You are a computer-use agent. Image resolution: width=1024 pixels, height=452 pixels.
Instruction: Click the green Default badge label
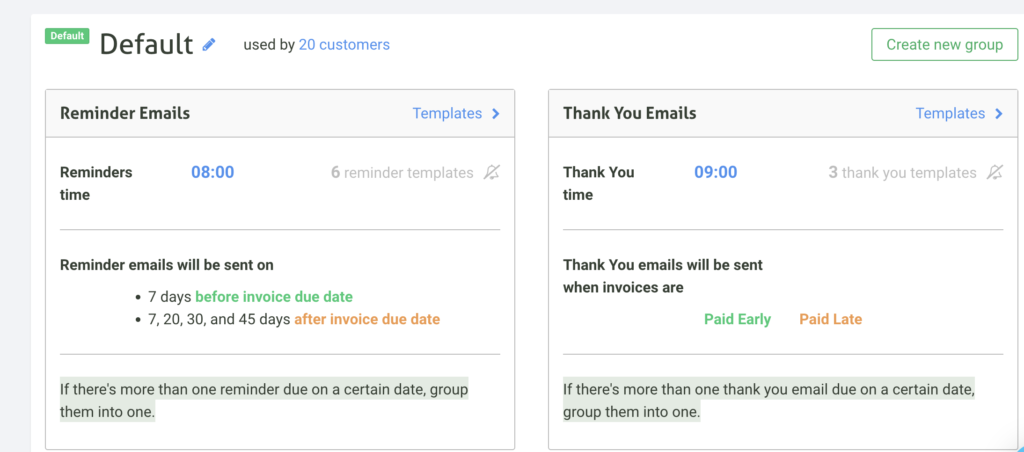coord(67,36)
